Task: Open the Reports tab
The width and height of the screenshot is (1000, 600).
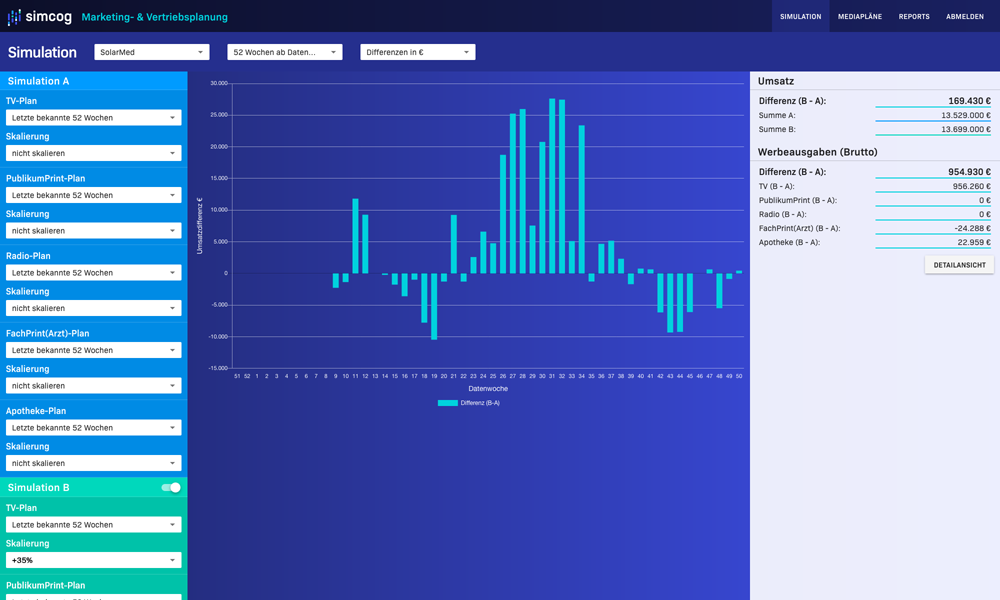Action: (914, 17)
